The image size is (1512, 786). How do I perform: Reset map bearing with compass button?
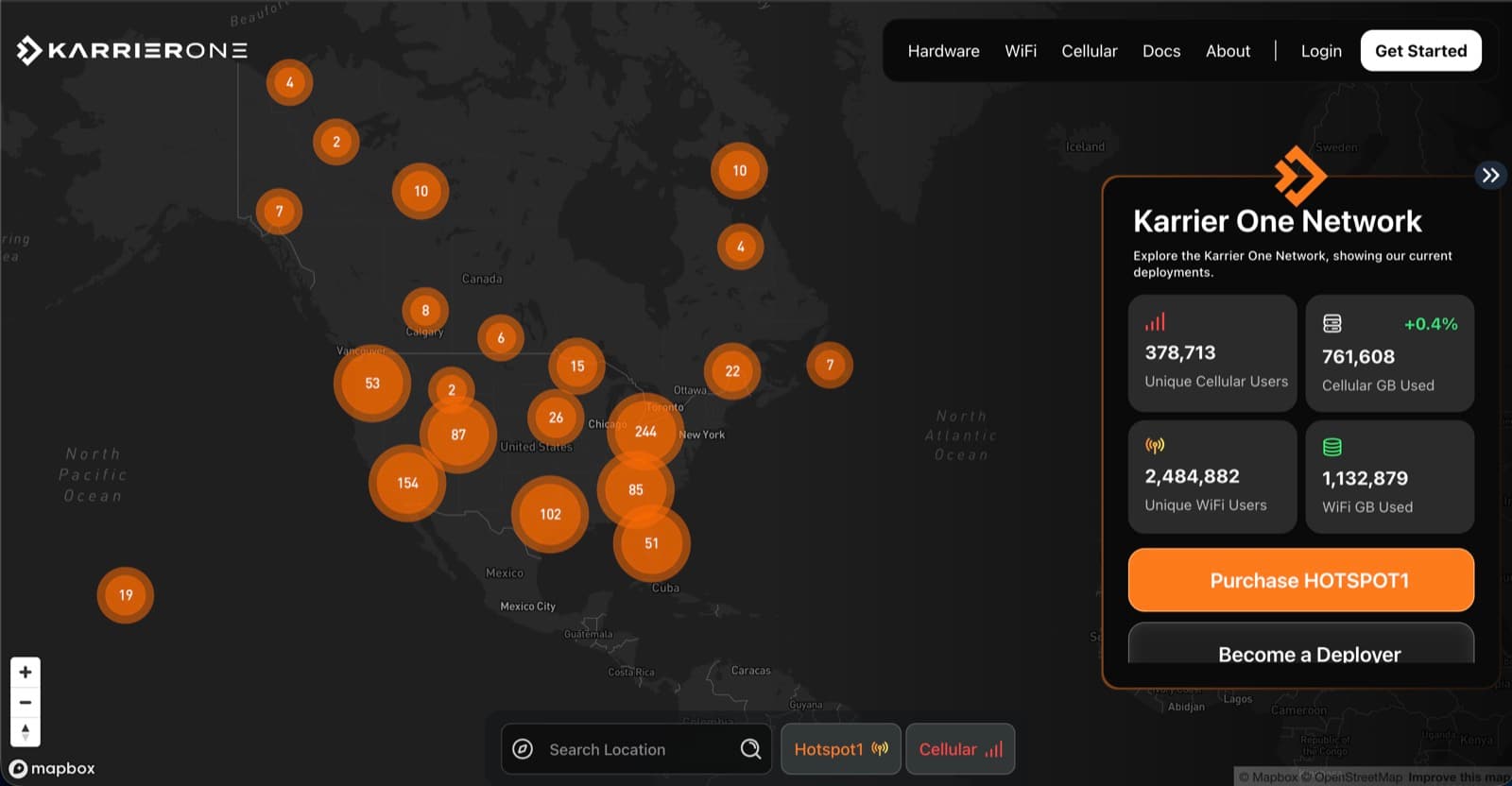tap(26, 732)
